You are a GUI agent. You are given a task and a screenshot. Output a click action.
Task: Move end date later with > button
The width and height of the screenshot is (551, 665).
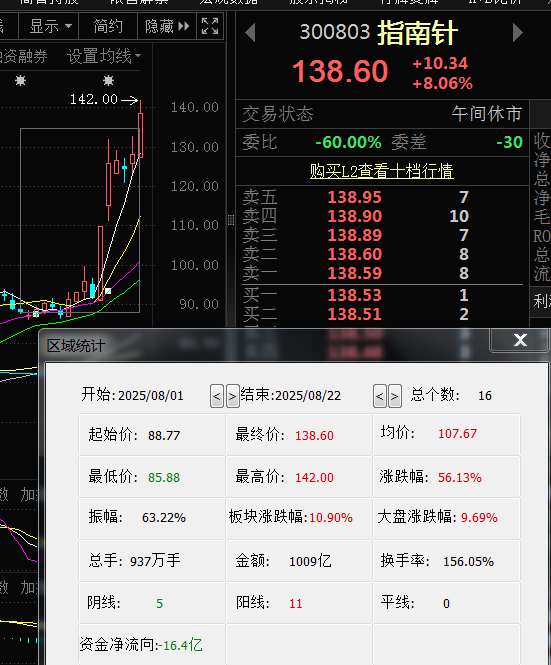395,397
